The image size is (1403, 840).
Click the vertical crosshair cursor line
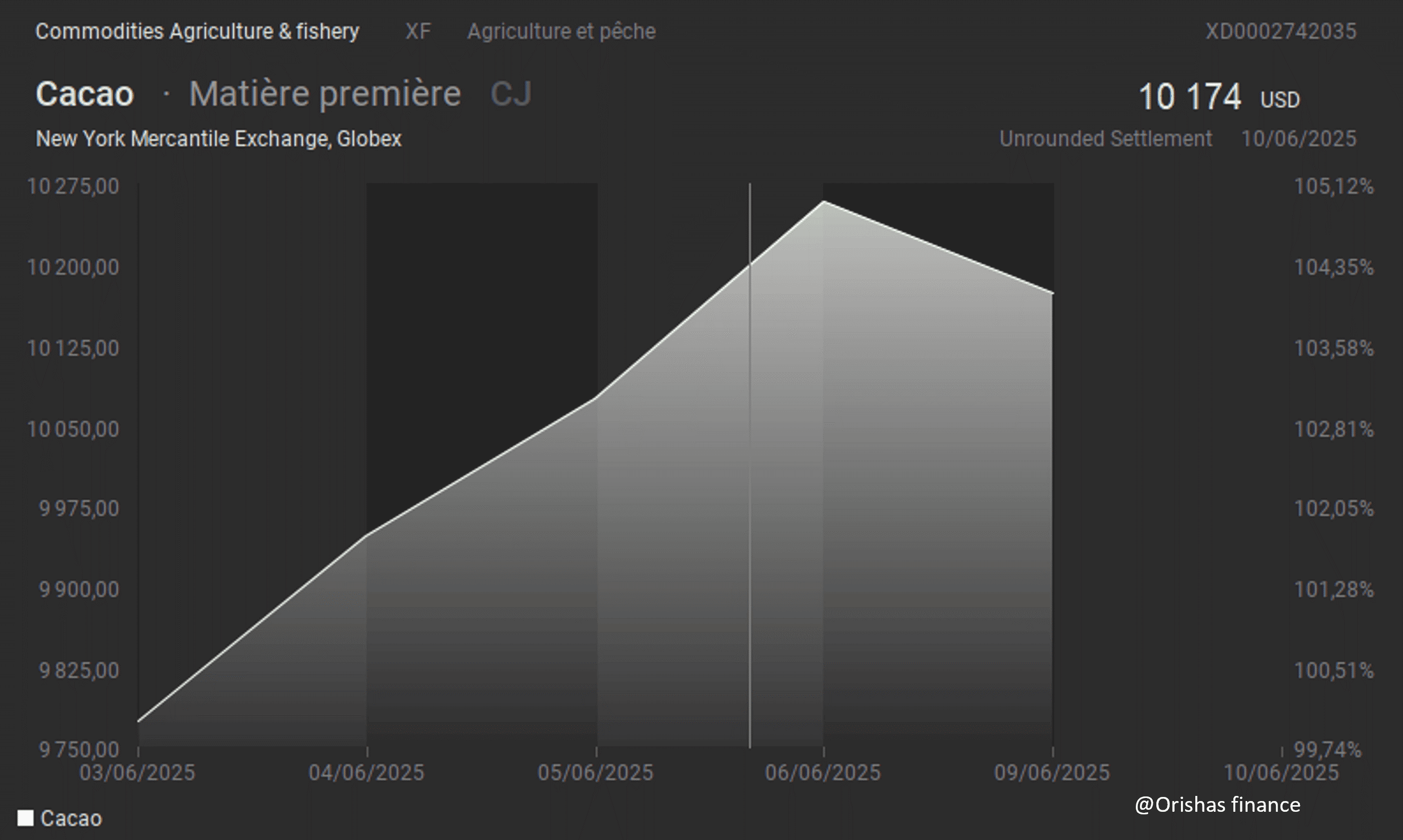(x=750, y=465)
